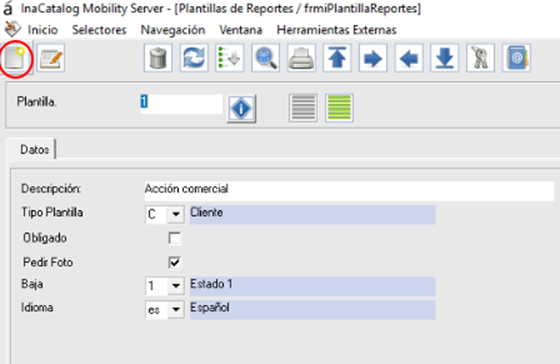Expand the Baja dropdown
Image resolution: width=560 pixels, height=364 pixels.
175,286
